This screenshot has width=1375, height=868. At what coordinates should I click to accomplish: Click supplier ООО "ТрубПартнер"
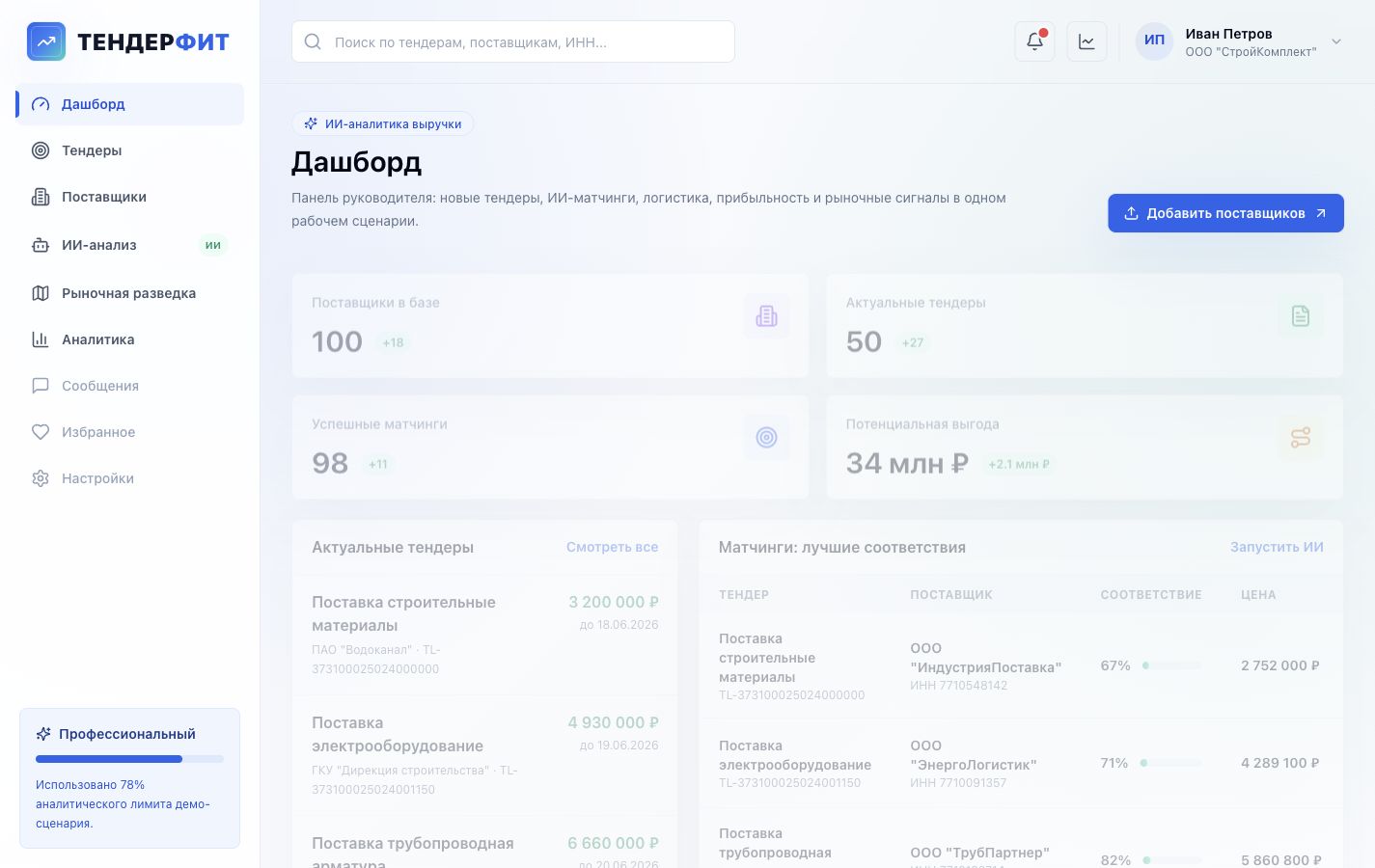(x=979, y=853)
